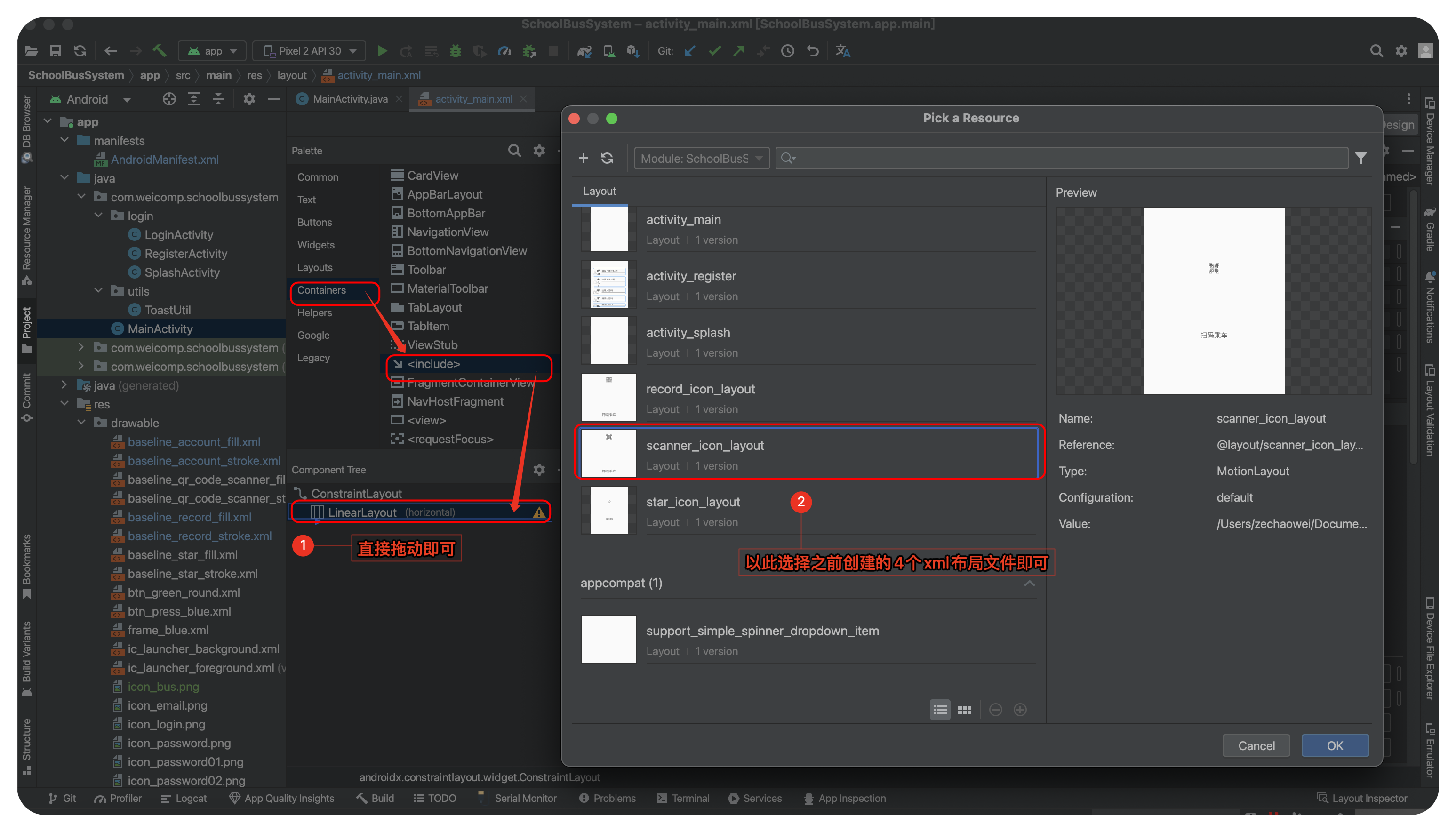Click the rollback undo arrow icon
This screenshot has width=1456, height=832.
(813, 51)
